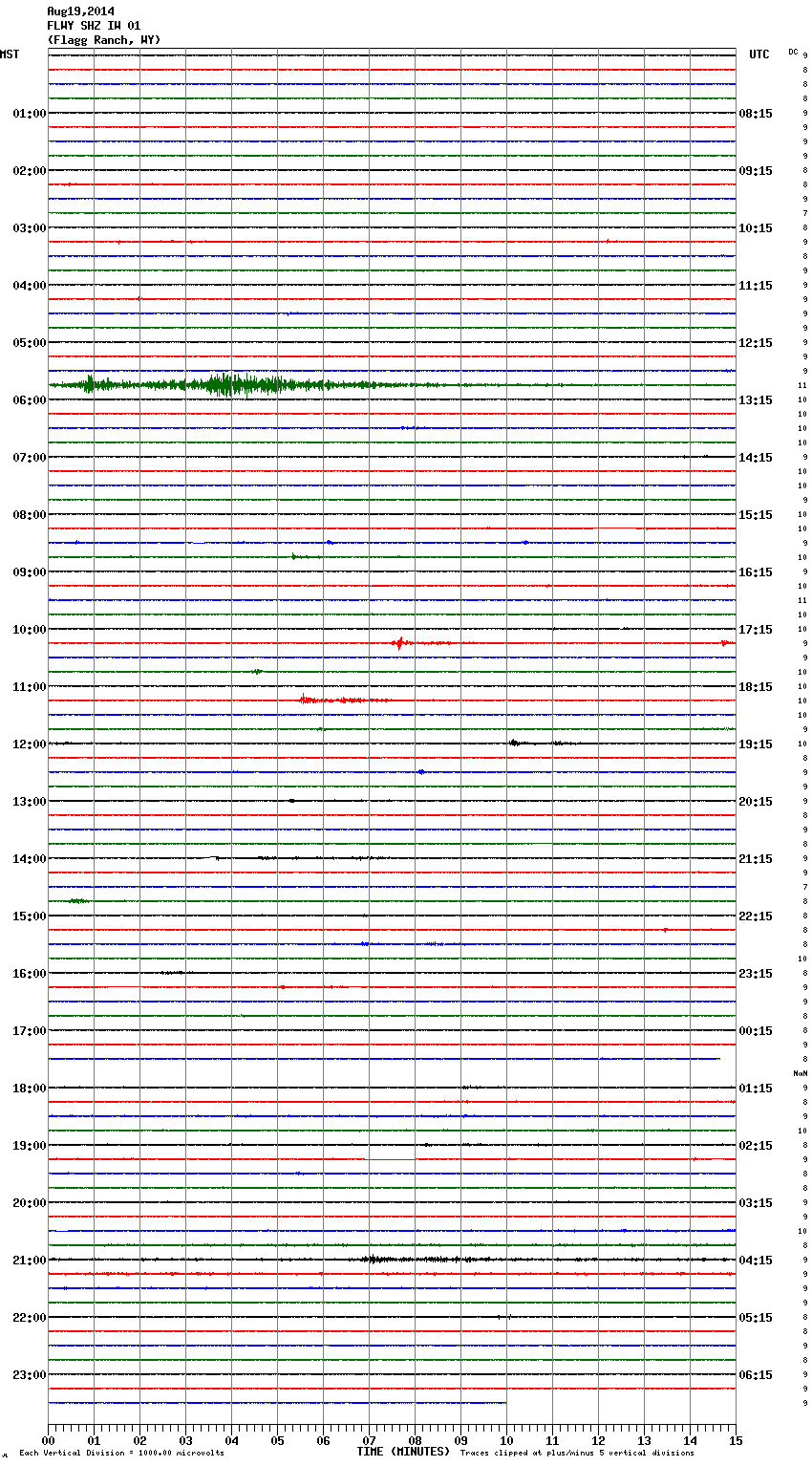Click the NaN value in the DC column
The width and height of the screenshot is (812, 1466).
click(x=801, y=1073)
